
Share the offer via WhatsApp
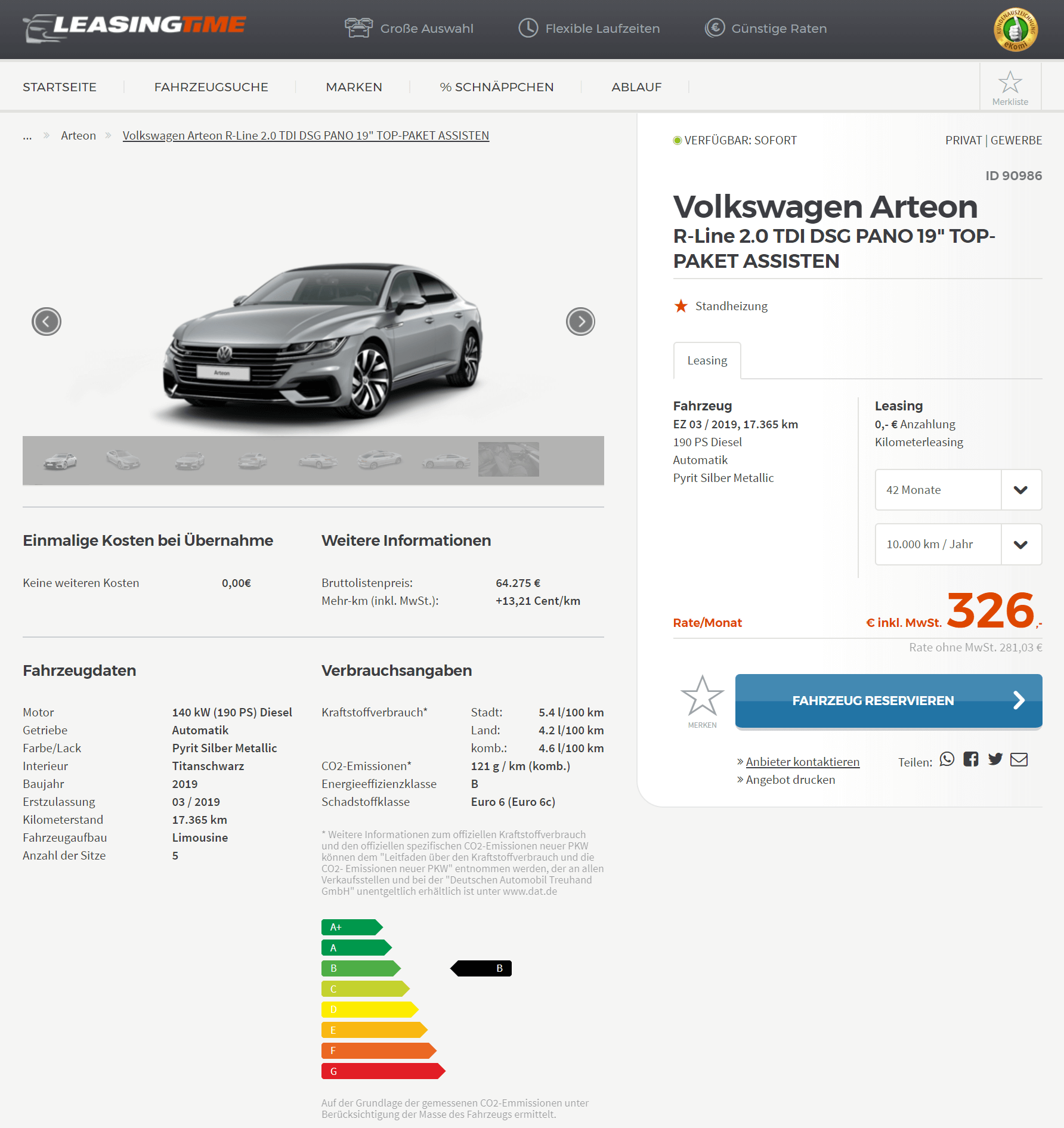(x=947, y=759)
